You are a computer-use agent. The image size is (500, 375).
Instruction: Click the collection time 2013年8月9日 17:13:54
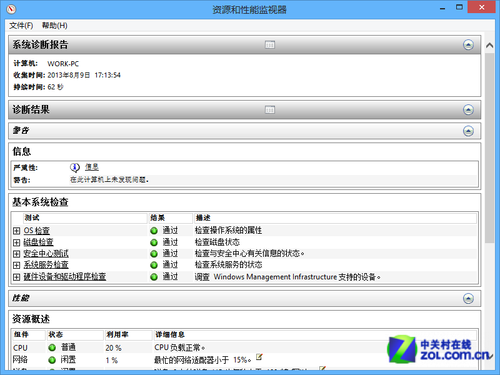point(84,75)
